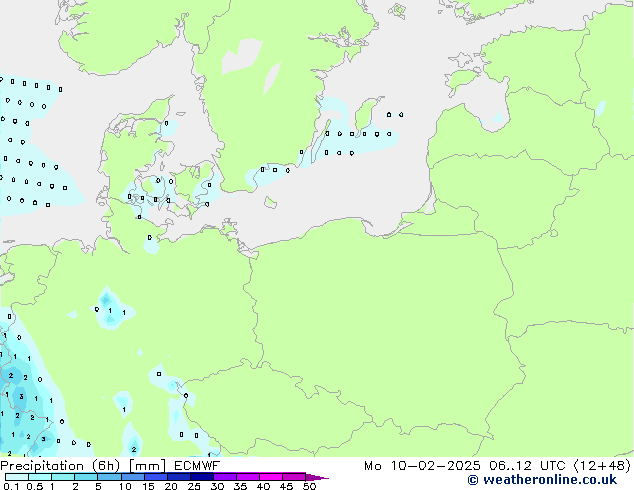Viewport: 634px width, 490px height.
Task: Click the legend label '35'
Action: tap(240, 486)
